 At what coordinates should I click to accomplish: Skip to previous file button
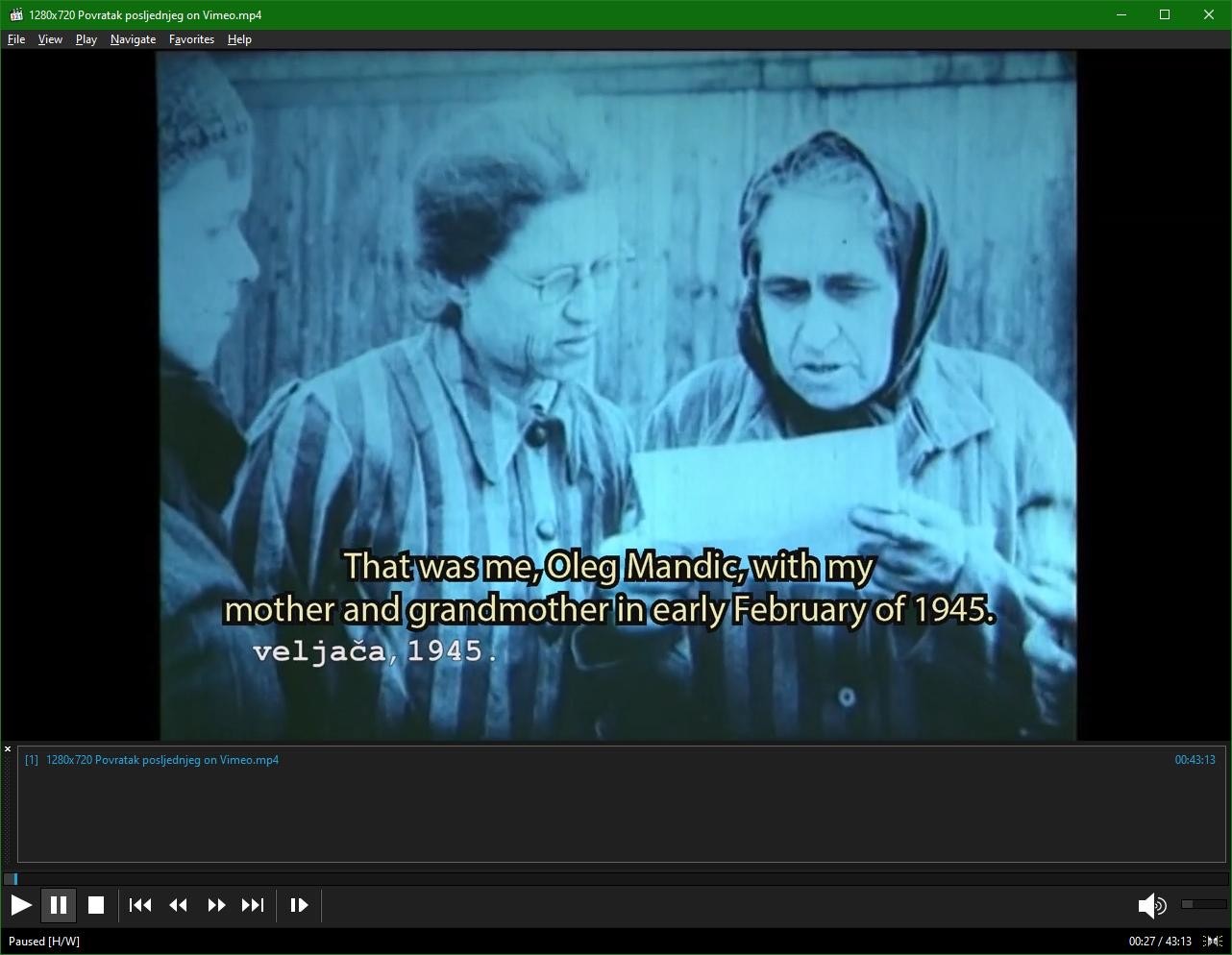click(140, 905)
